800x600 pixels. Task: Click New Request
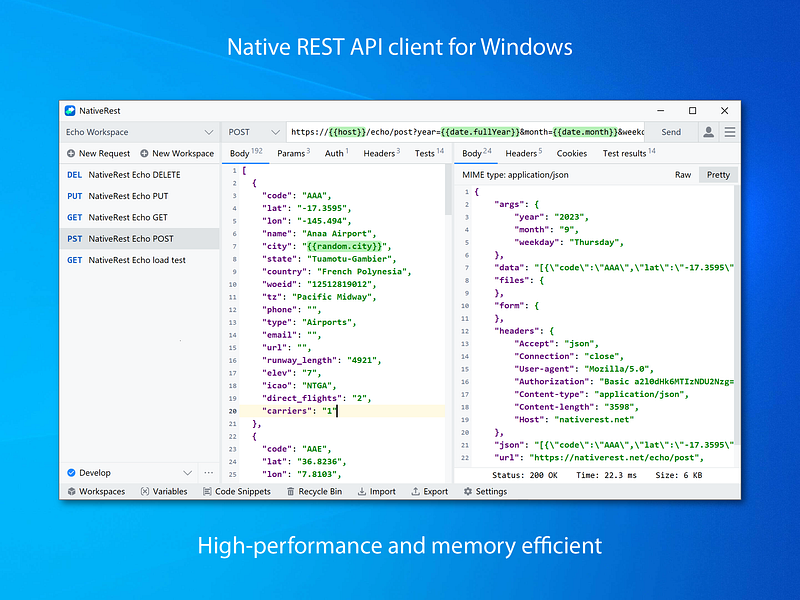tap(98, 153)
